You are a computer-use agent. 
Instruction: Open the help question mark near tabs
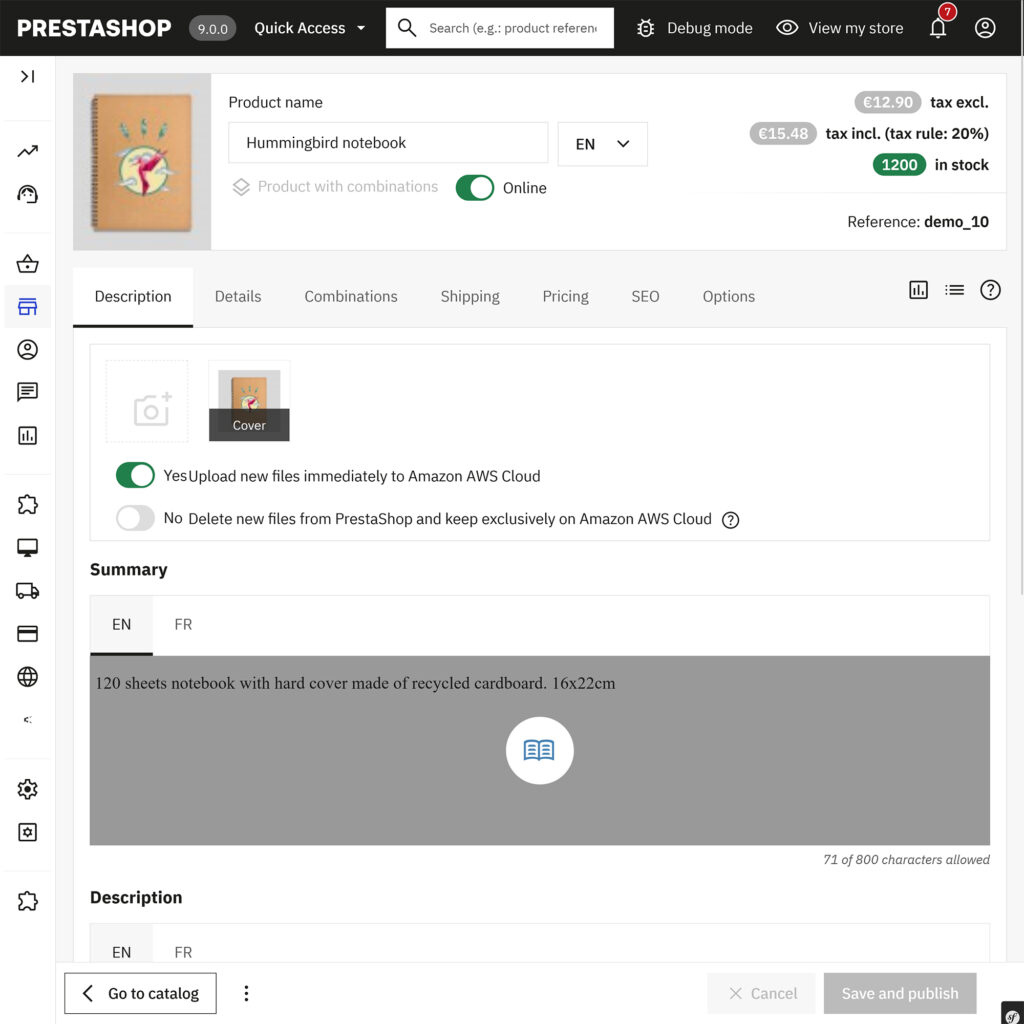[990, 289]
